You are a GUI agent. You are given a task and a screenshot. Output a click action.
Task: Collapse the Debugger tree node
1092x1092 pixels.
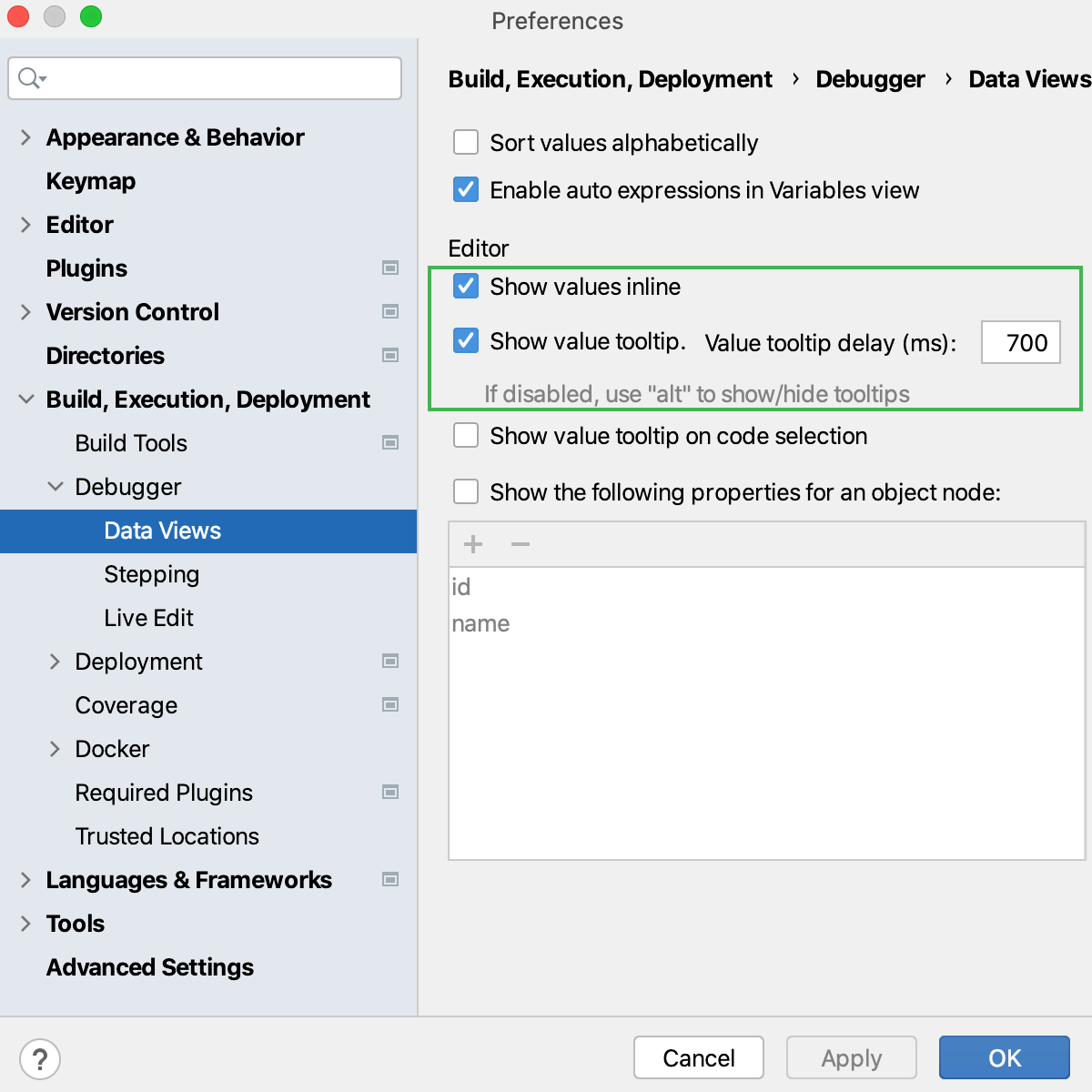pyautogui.click(x=56, y=486)
